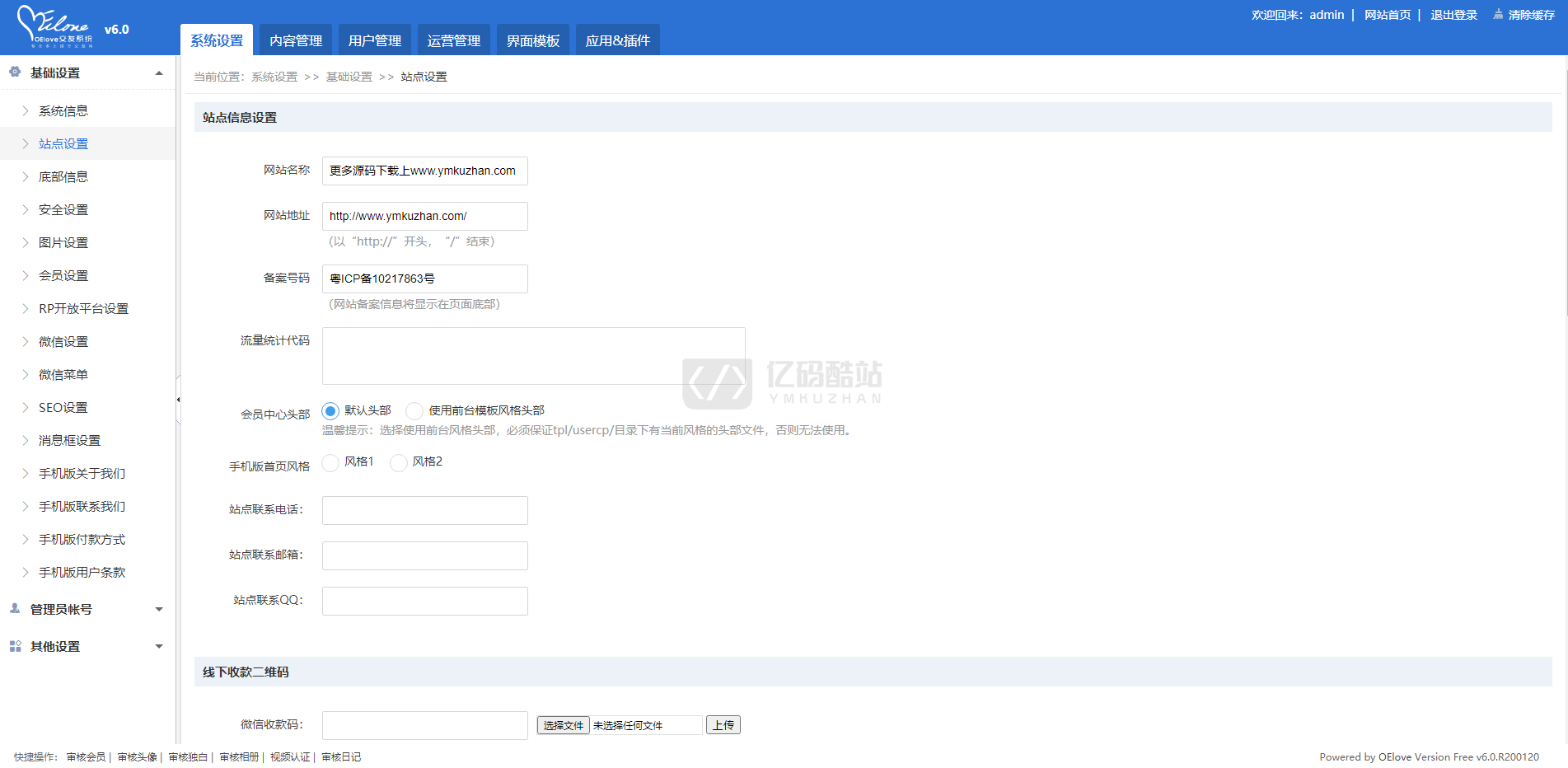This screenshot has width=1568, height=768.
Task: Switch to the 内容管理 tab
Action: click(x=296, y=40)
